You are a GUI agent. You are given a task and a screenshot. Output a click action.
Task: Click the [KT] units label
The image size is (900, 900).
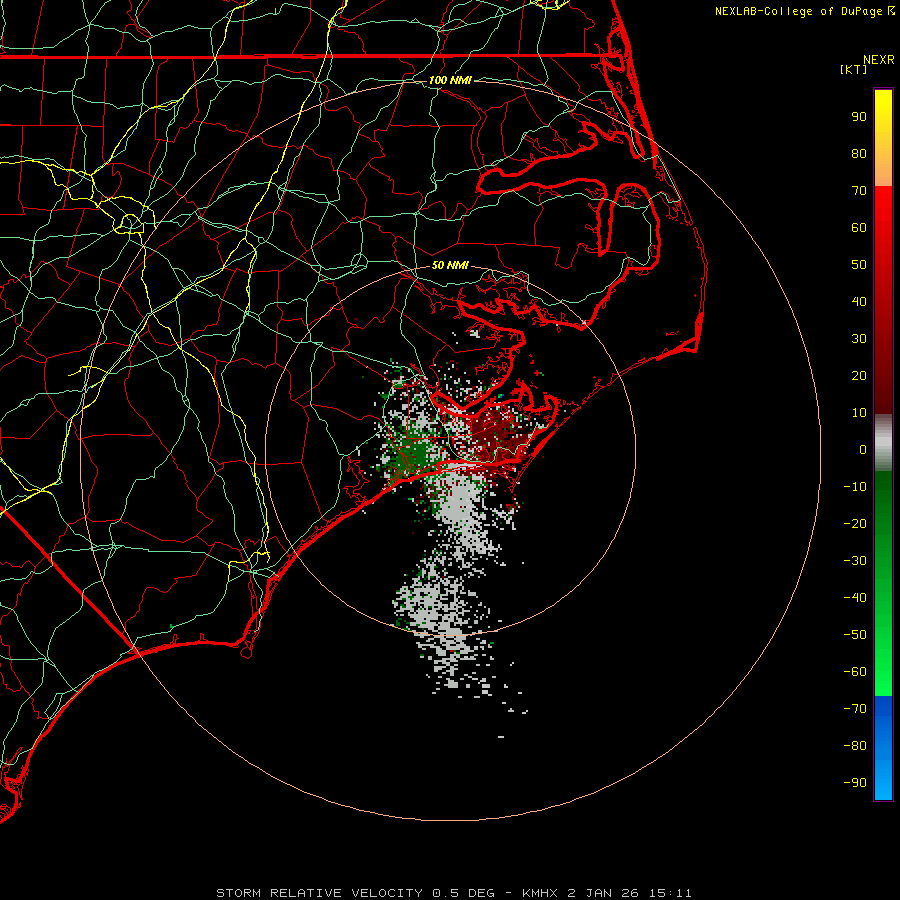854,69
